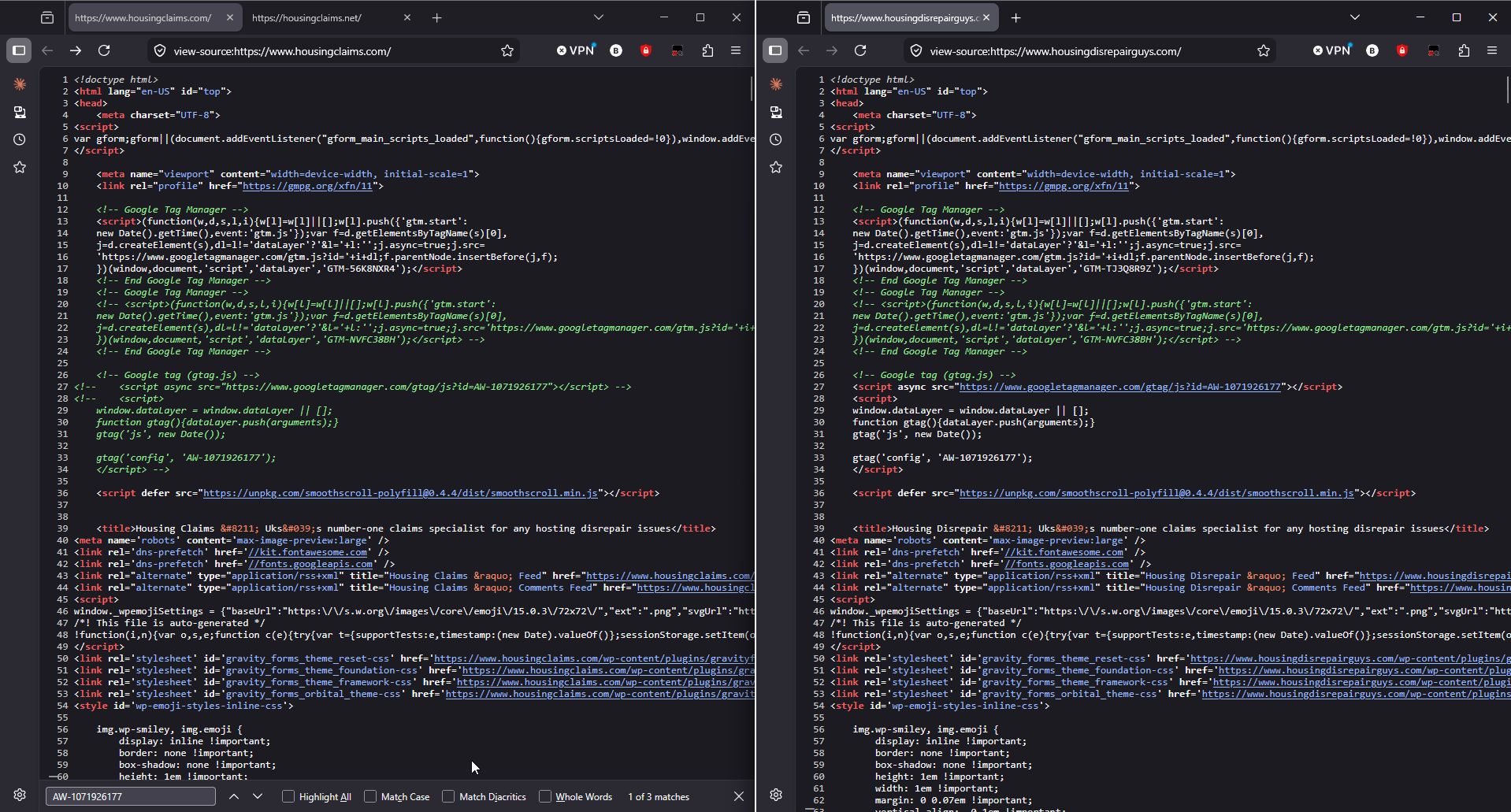The width and height of the screenshot is (1511, 812).
Task: Open gmpg.org/xfn/11 link in left source
Action: tap(307, 186)
